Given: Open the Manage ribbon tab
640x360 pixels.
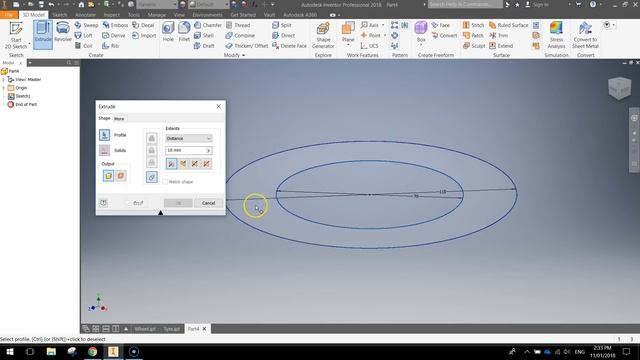Looking at the screenshot, I should click(157, 15).
